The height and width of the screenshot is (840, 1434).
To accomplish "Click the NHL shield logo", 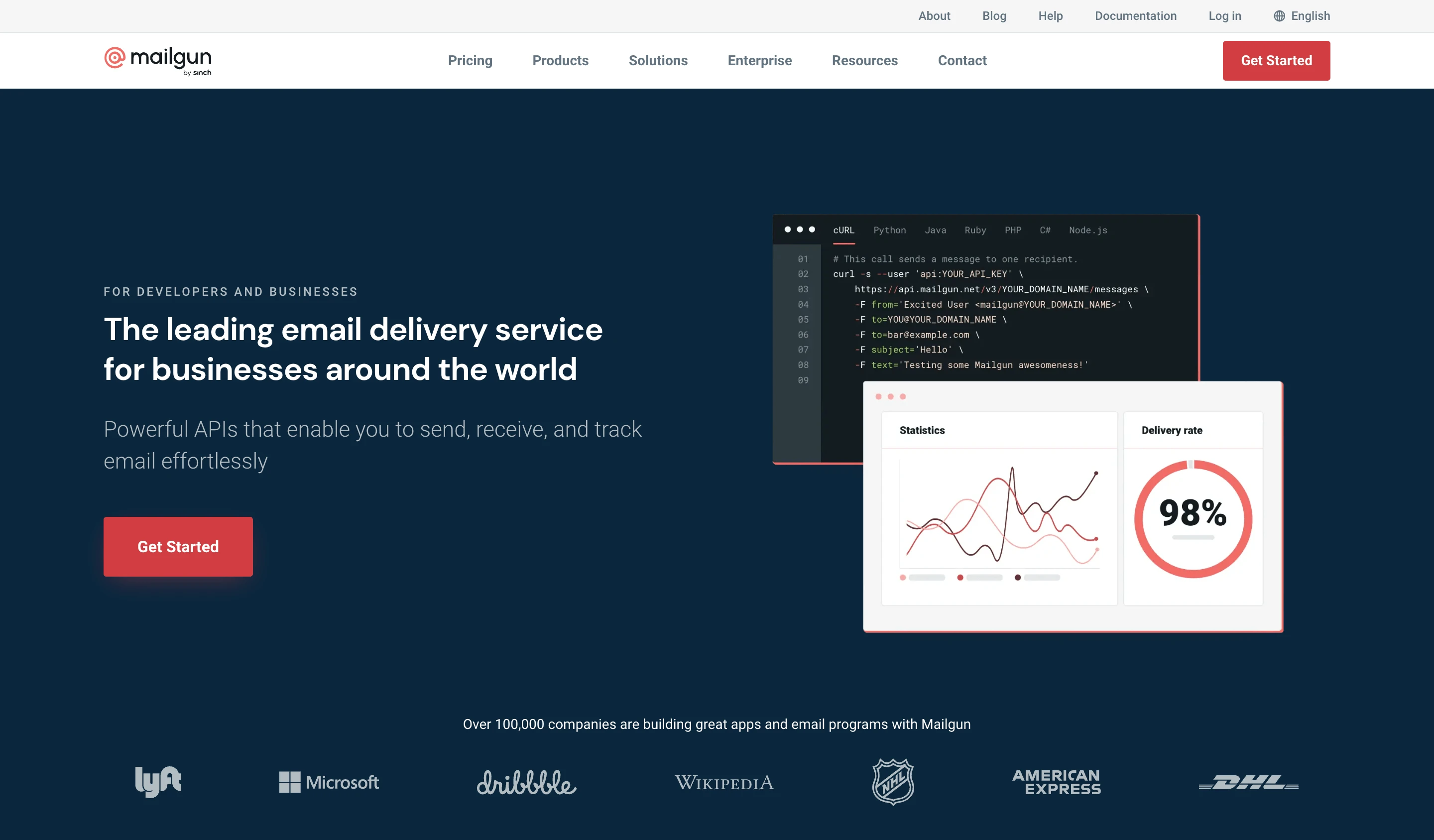I will pyautogui.click(x=893, y=781).
